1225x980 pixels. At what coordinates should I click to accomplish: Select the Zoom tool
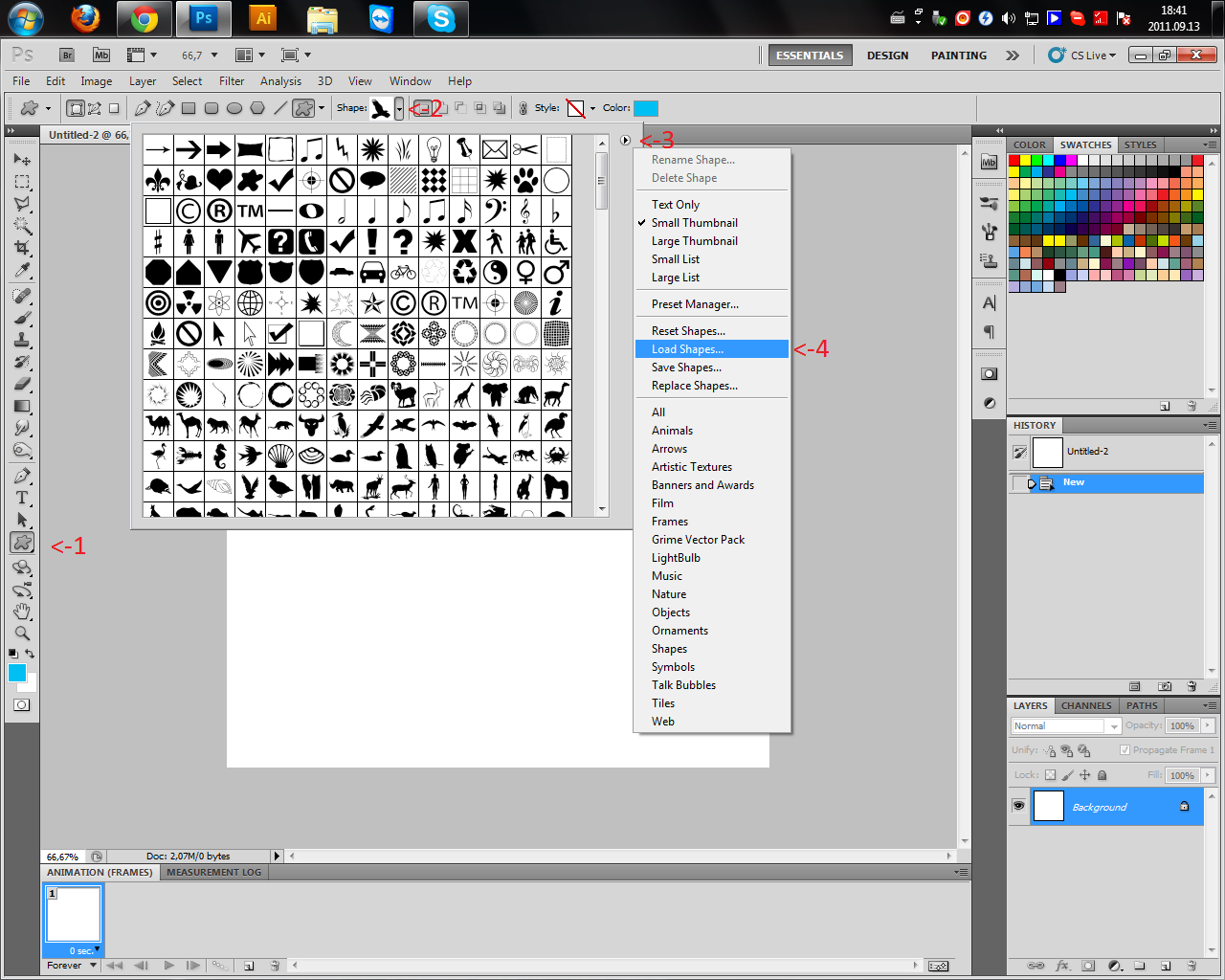(22, 633)
